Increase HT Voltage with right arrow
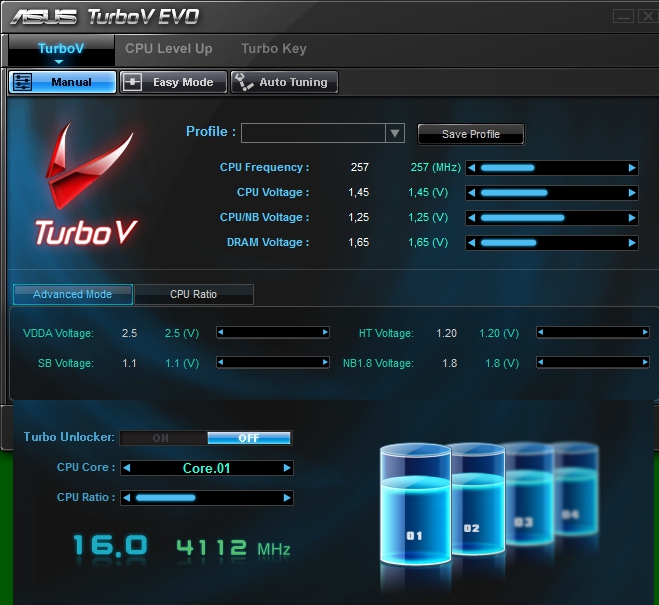This screenshot has width=659, height=605. coord(645,332)
